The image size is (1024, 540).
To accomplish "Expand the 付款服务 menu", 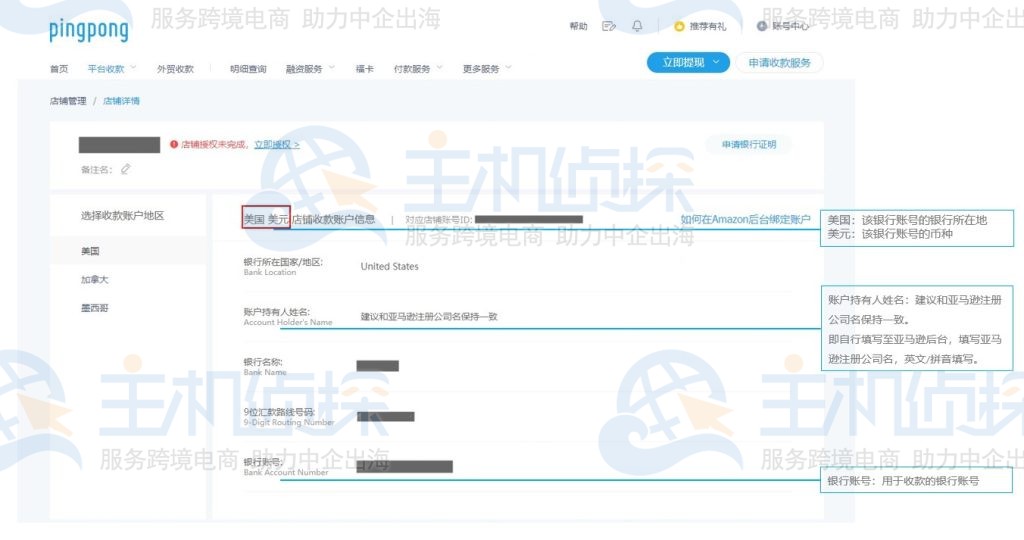I will click(x=418, y=69).
